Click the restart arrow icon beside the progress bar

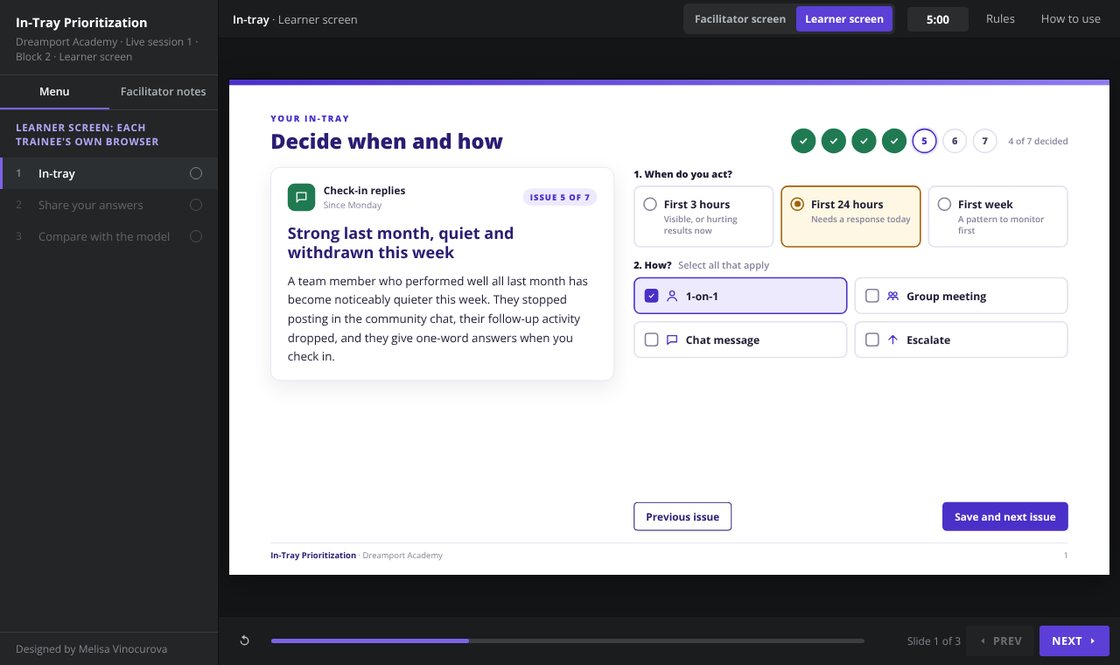pos(244,641)
